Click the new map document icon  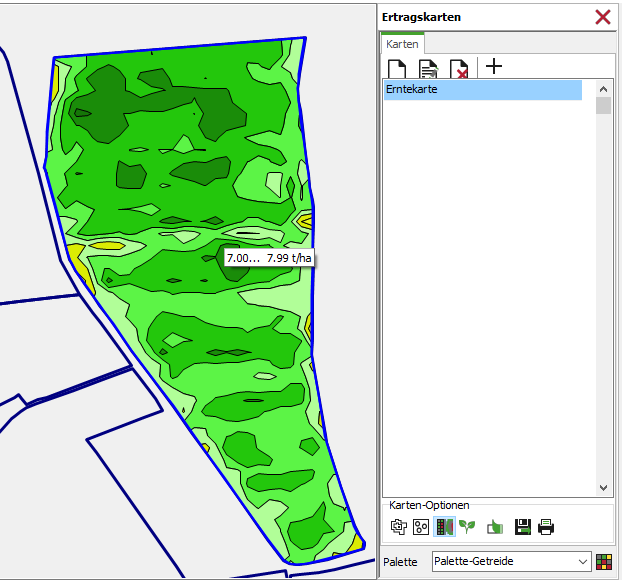tap(397, 69)
